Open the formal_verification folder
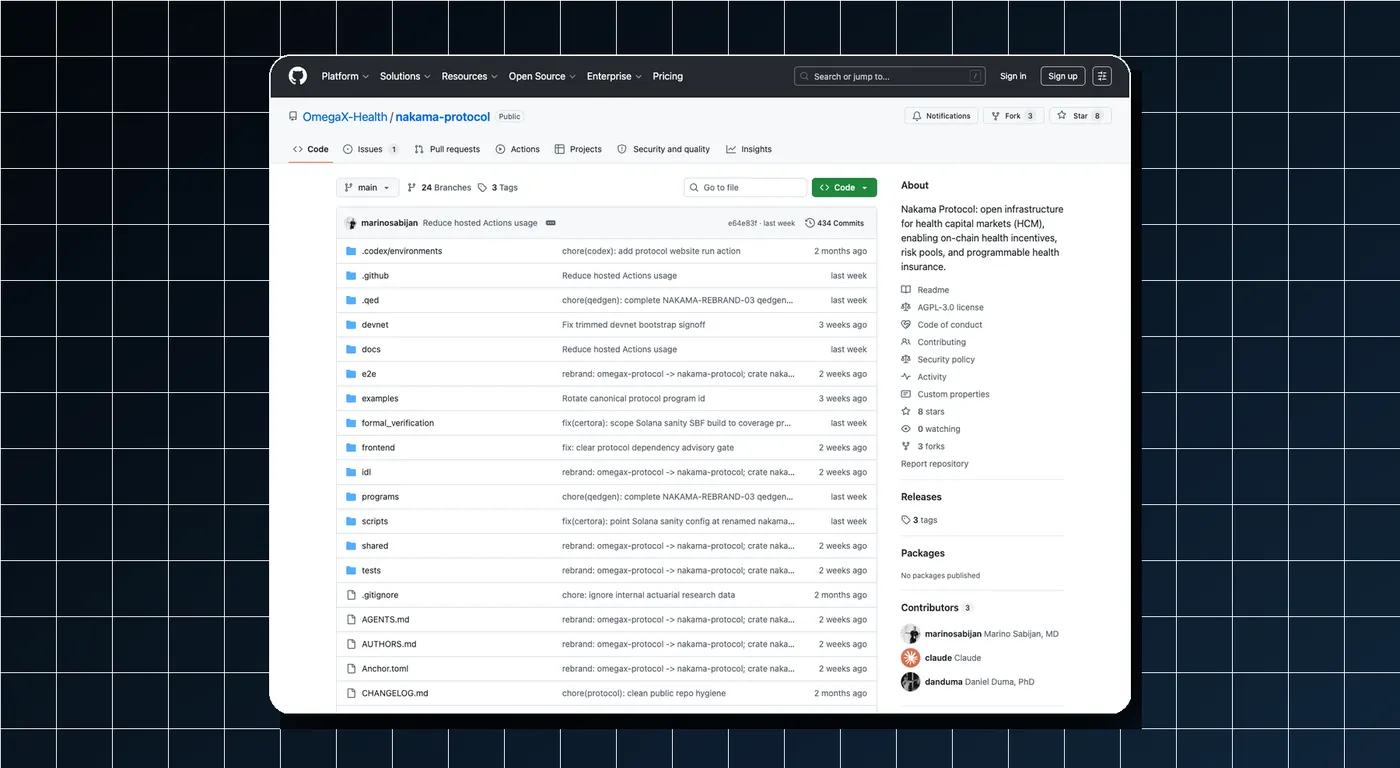This screenshot has height=768, width=1400. (398, 423)
